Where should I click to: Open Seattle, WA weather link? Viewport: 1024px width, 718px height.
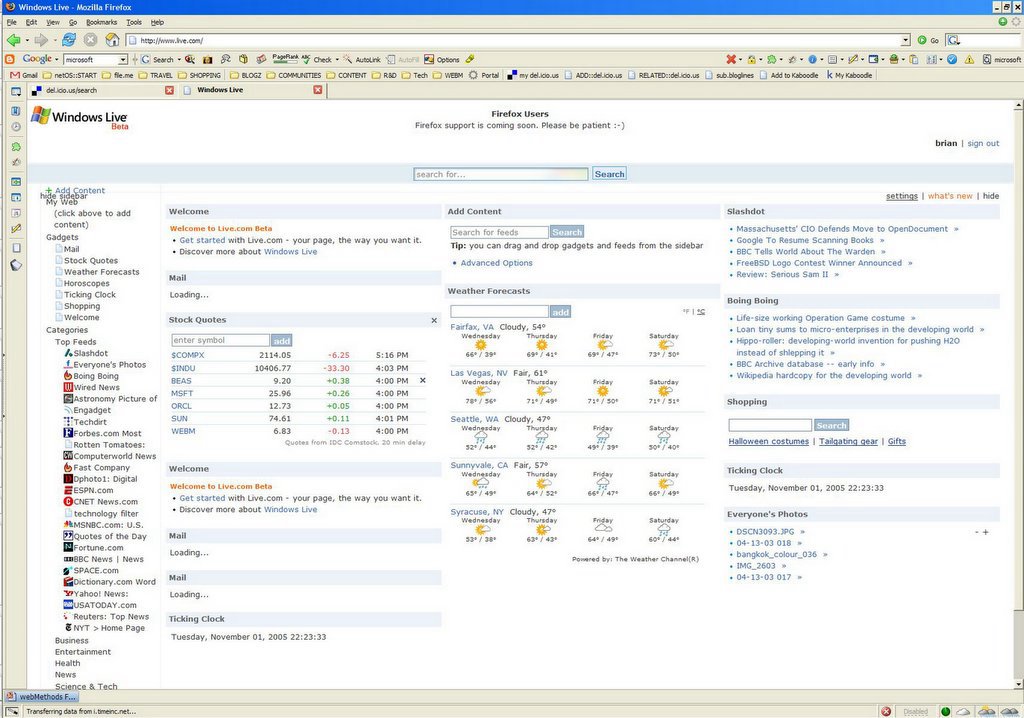(x=474, y=419)
